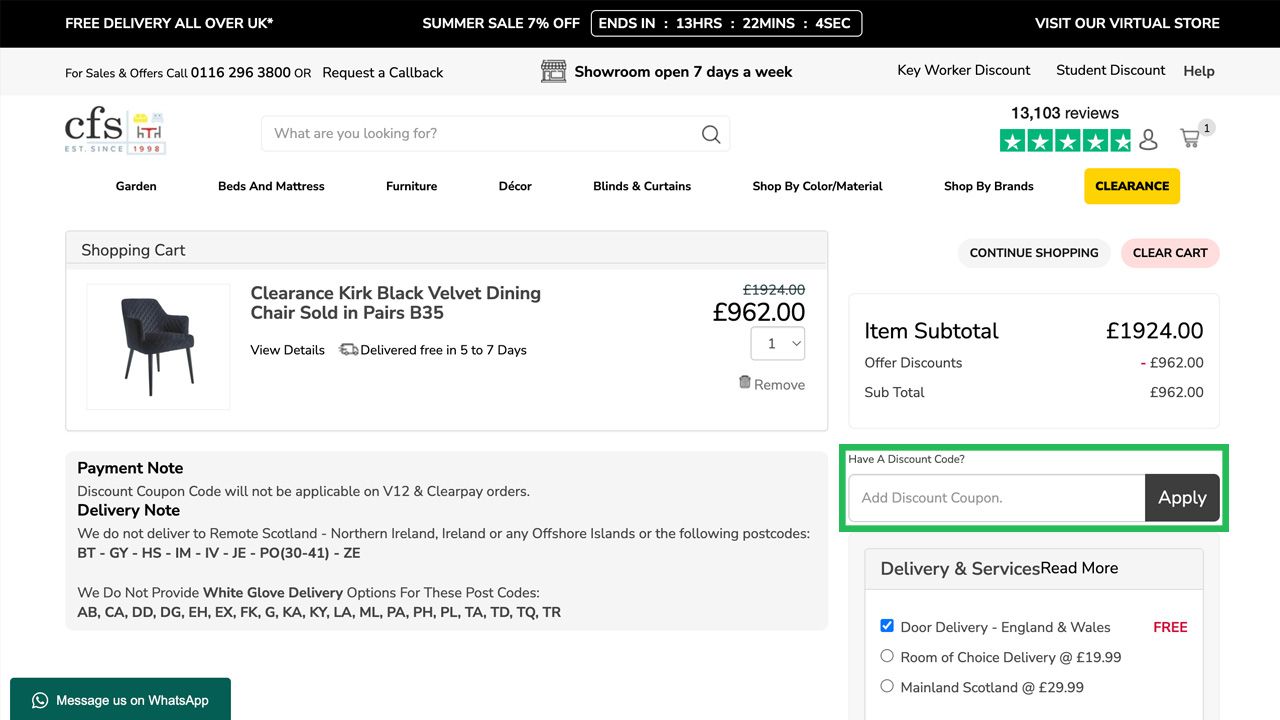The width and height of the screenshot is (1280, 720).
Task: Click the WhatsApp message icon
Action: tap(40, 700)
